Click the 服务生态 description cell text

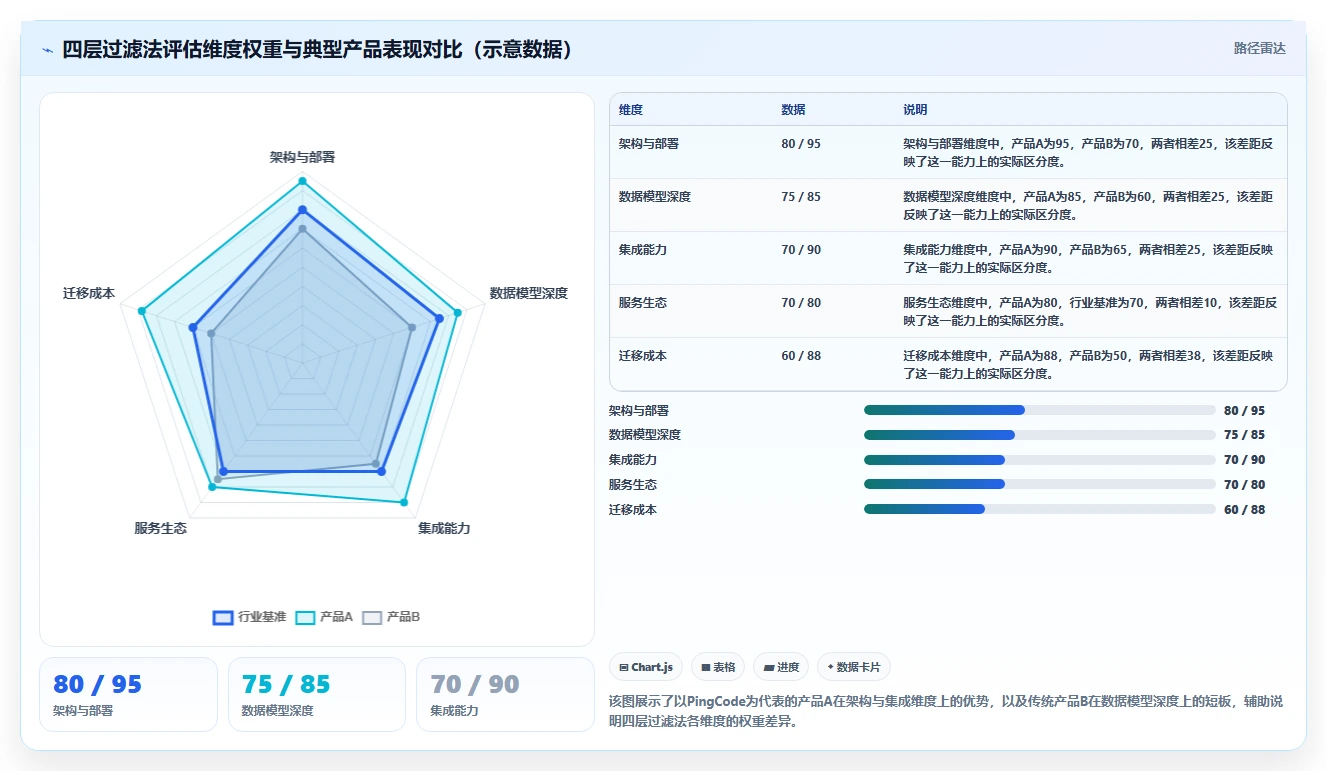pos(1090,312)
